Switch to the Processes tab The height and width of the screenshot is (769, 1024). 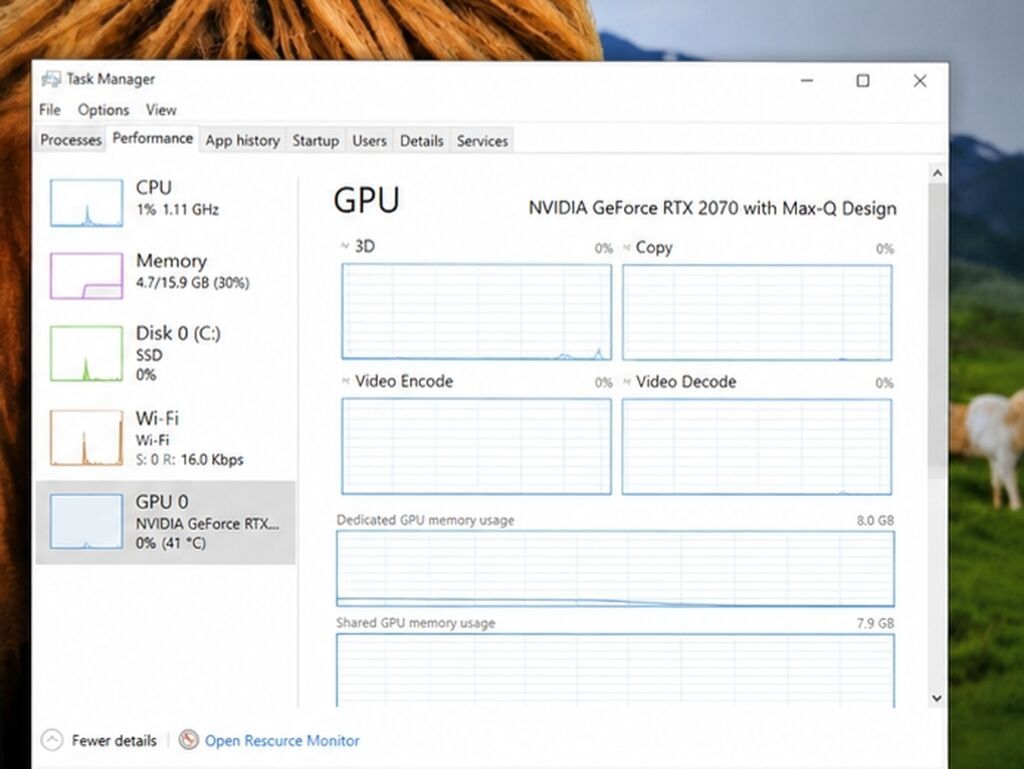click(71, 140)
